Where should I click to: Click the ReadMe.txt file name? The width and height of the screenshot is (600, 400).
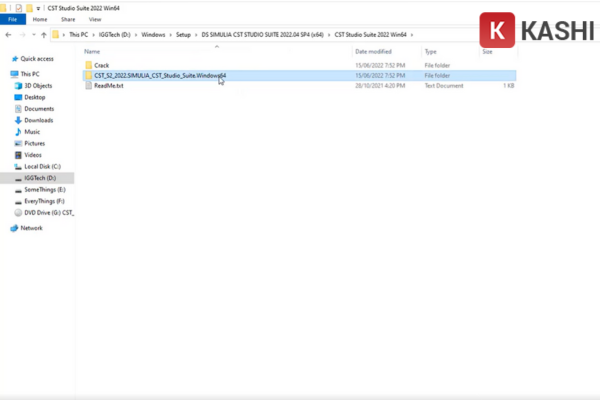(109, 86)
